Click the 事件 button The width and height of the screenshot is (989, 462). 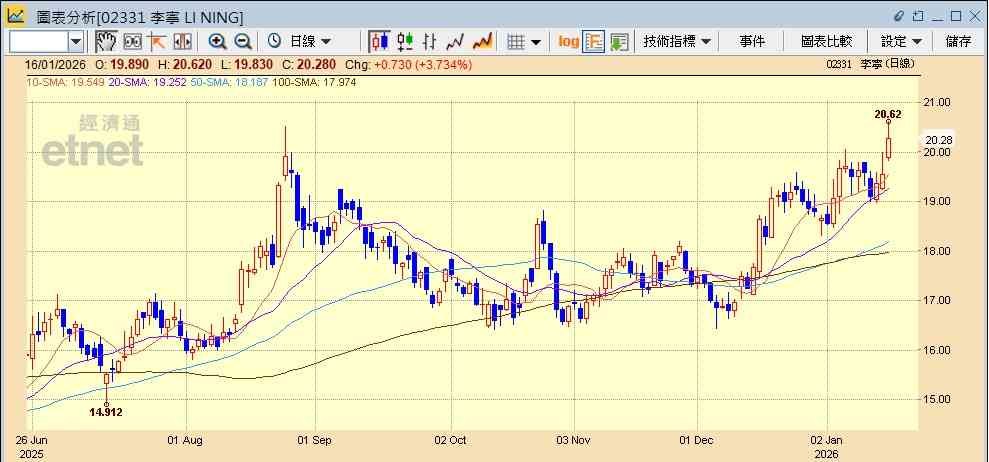point(752,42)
